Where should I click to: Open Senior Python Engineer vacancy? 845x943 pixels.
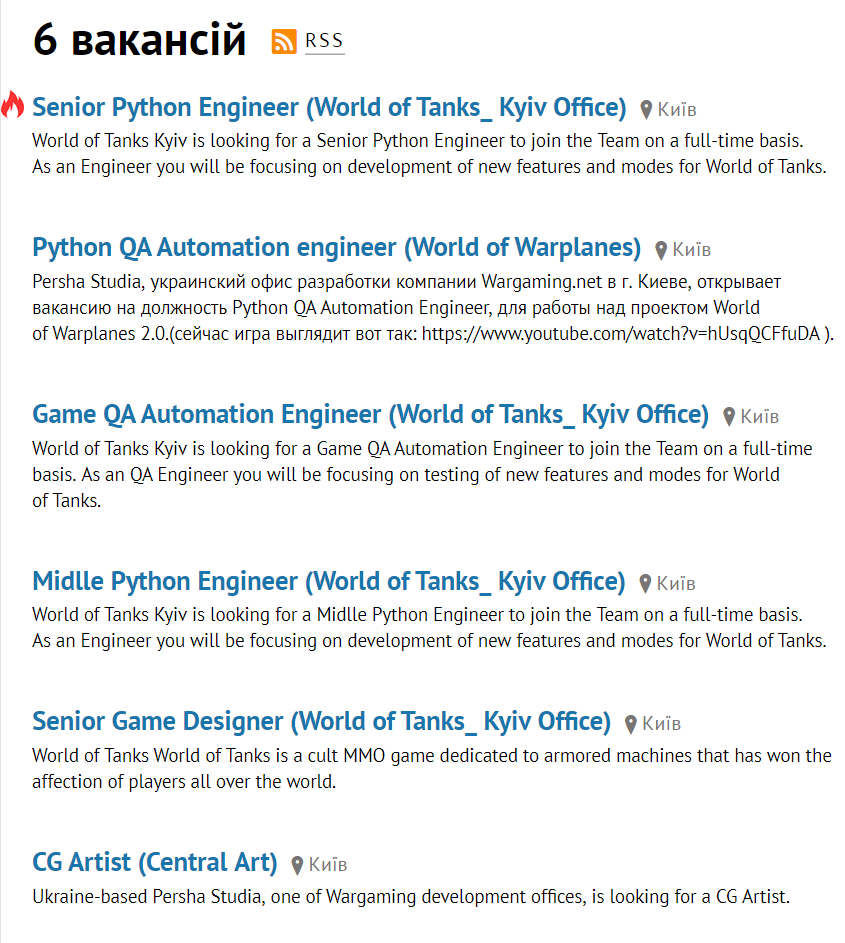[x=329, y=108]
